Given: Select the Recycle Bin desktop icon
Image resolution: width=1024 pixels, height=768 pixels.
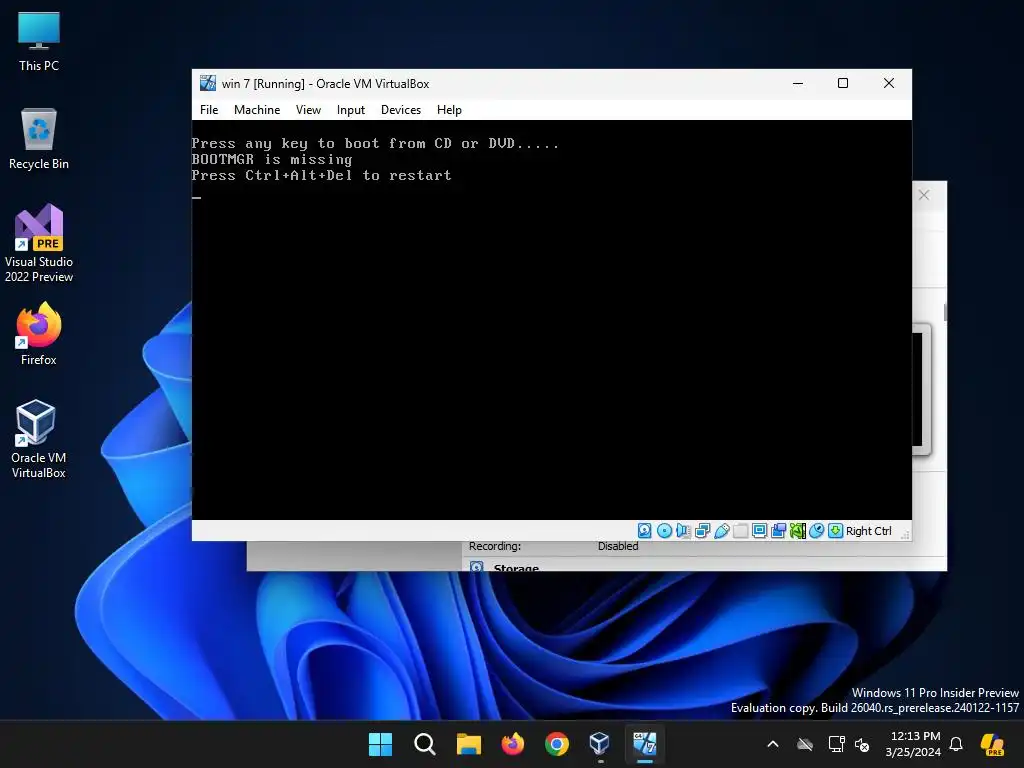Looking at the screenshot, I should [x=39, y=138].
